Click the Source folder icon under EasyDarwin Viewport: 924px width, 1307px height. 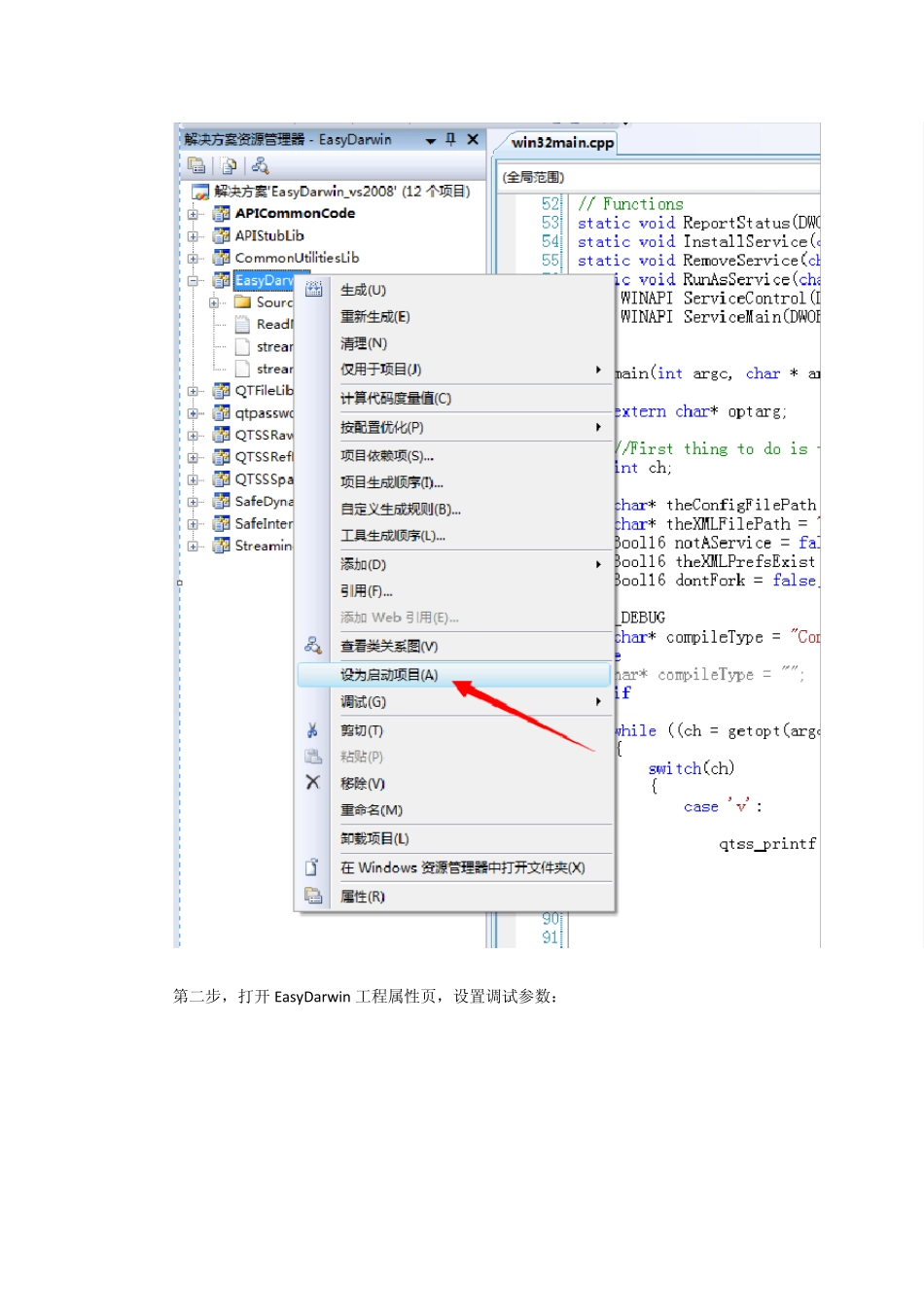(x=243, y=302)
